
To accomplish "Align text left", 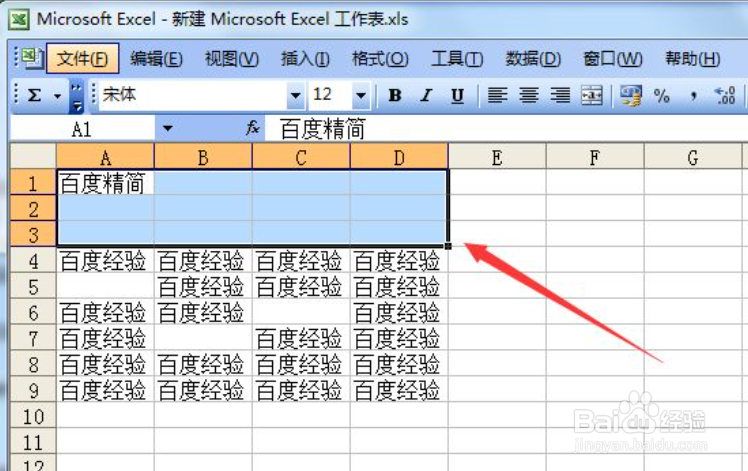I will click(497, 96).
